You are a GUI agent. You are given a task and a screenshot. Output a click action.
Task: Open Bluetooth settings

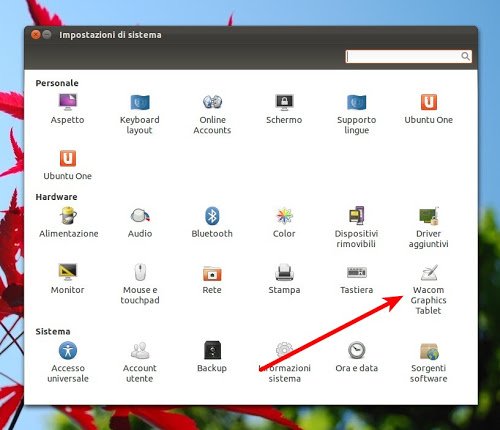click(x=212, y=222)
